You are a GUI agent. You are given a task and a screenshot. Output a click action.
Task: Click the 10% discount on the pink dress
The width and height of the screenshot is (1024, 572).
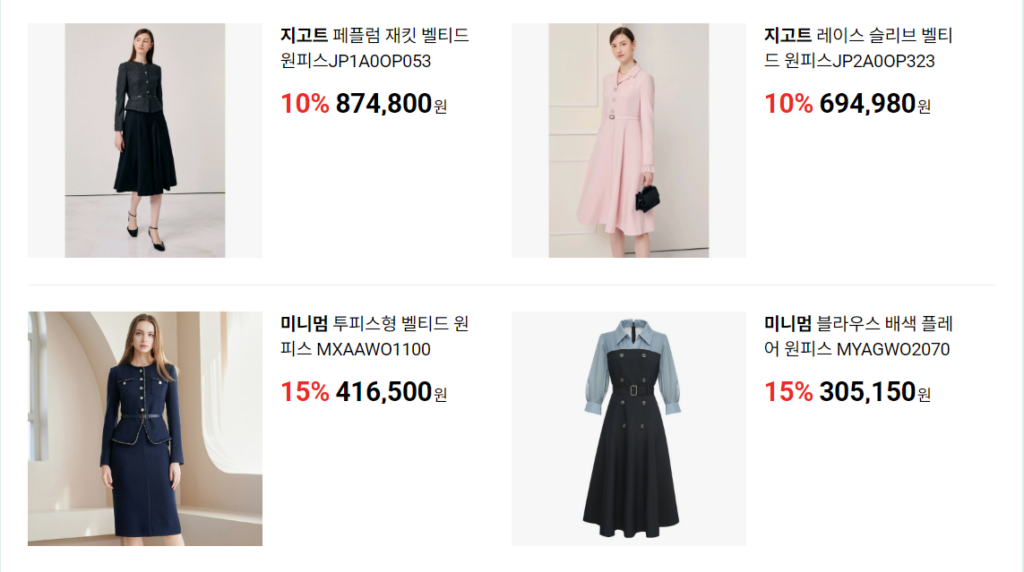pos(789,104)
